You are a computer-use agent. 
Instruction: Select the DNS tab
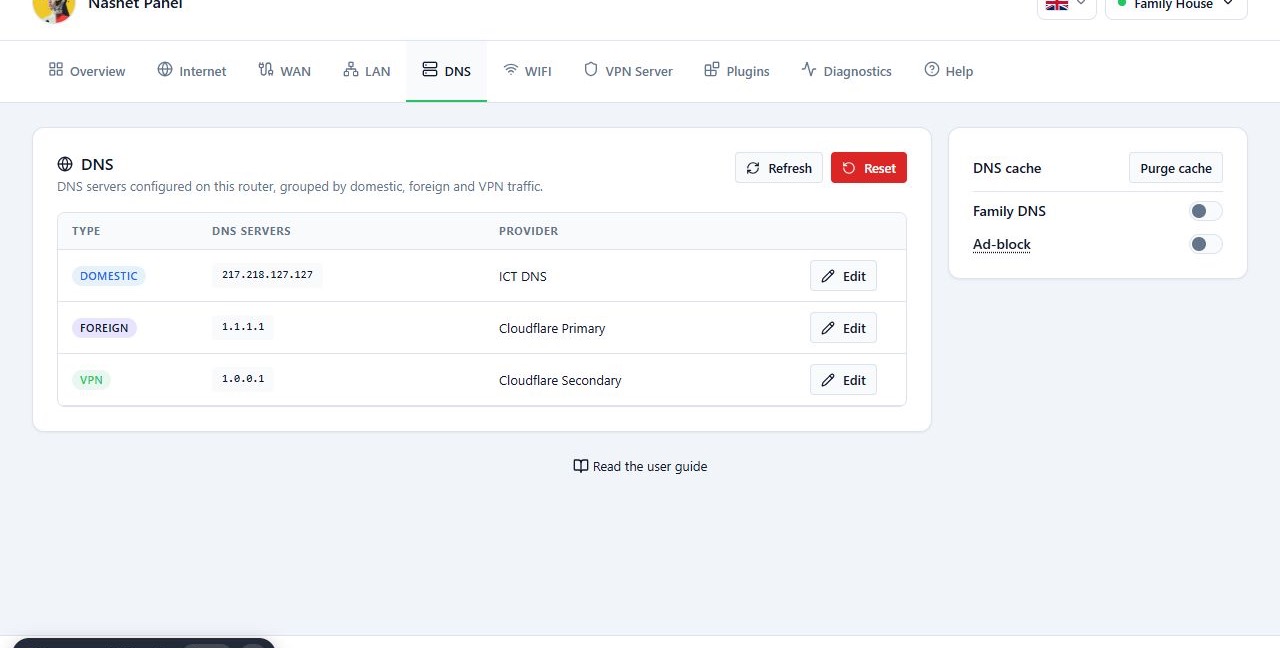(x=446, y=71)
